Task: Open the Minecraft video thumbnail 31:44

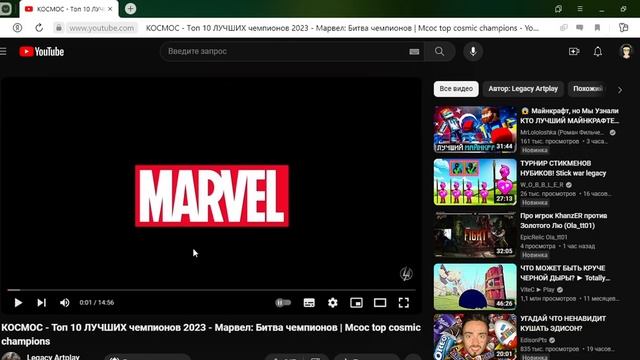Action: point(475,129)
